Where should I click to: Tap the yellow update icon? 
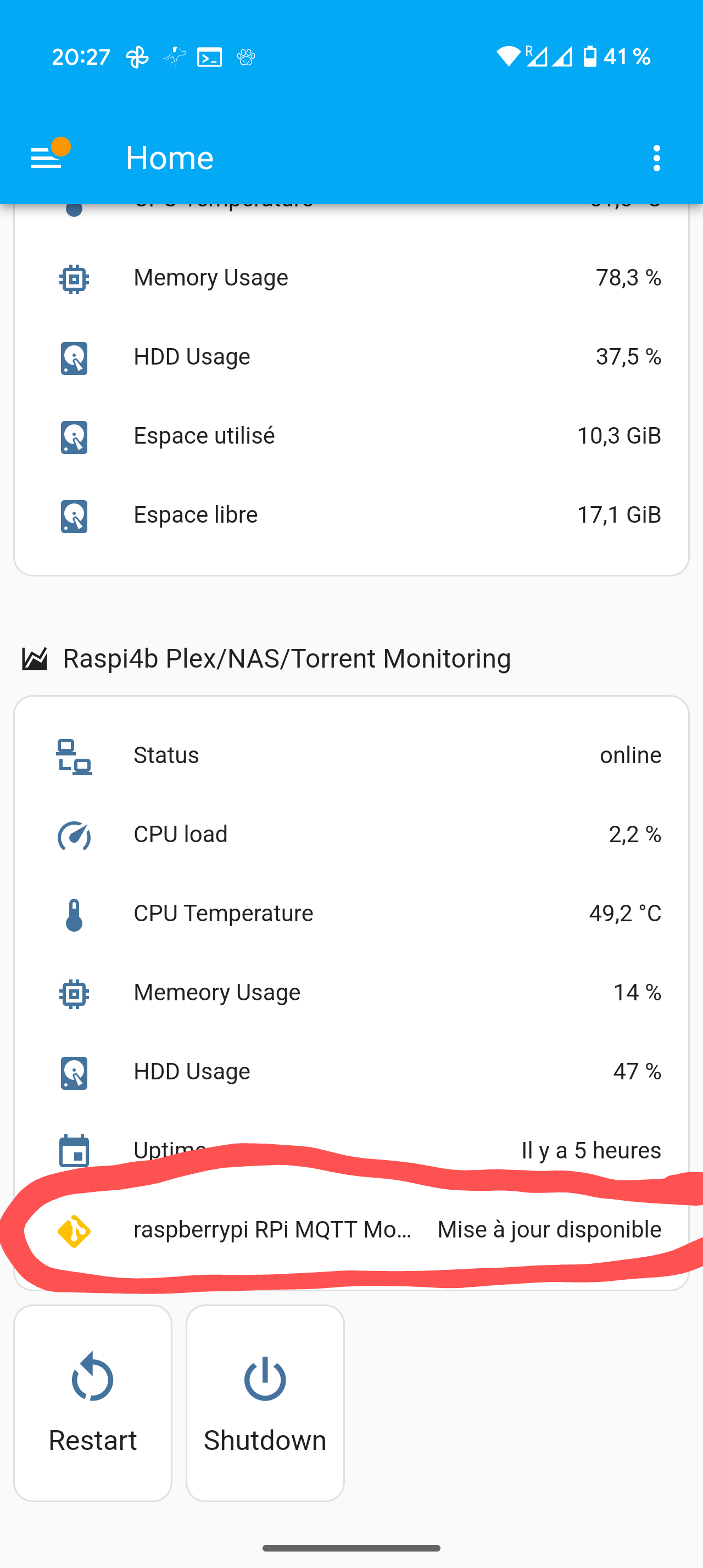(x=74, y=1231)
